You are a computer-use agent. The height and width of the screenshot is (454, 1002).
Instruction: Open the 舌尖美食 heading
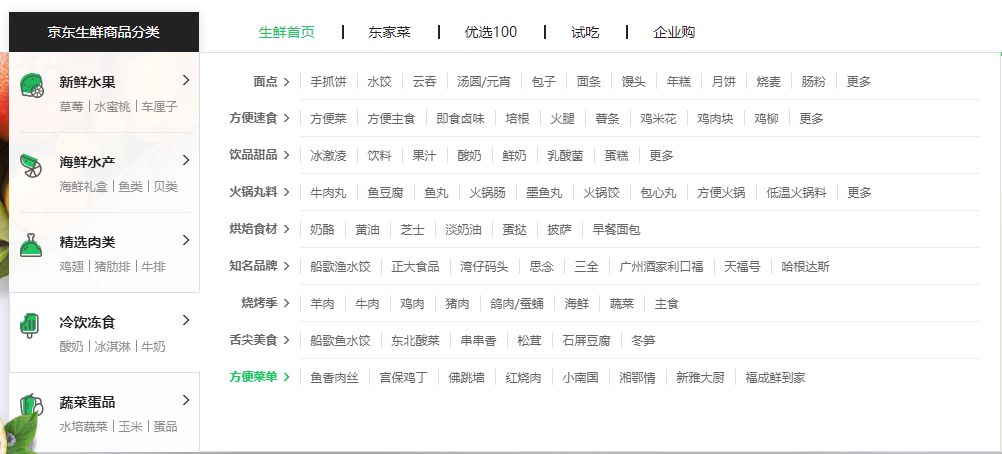260,341
